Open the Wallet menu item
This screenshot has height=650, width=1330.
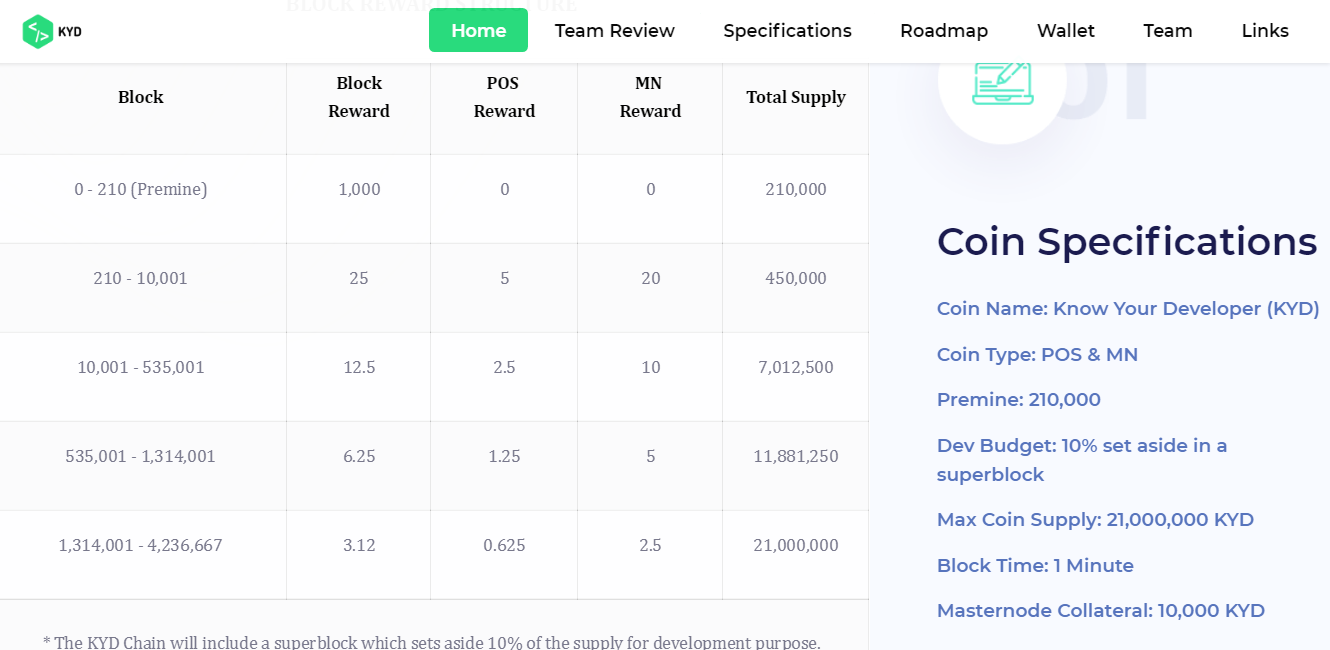pos(1066,31)
